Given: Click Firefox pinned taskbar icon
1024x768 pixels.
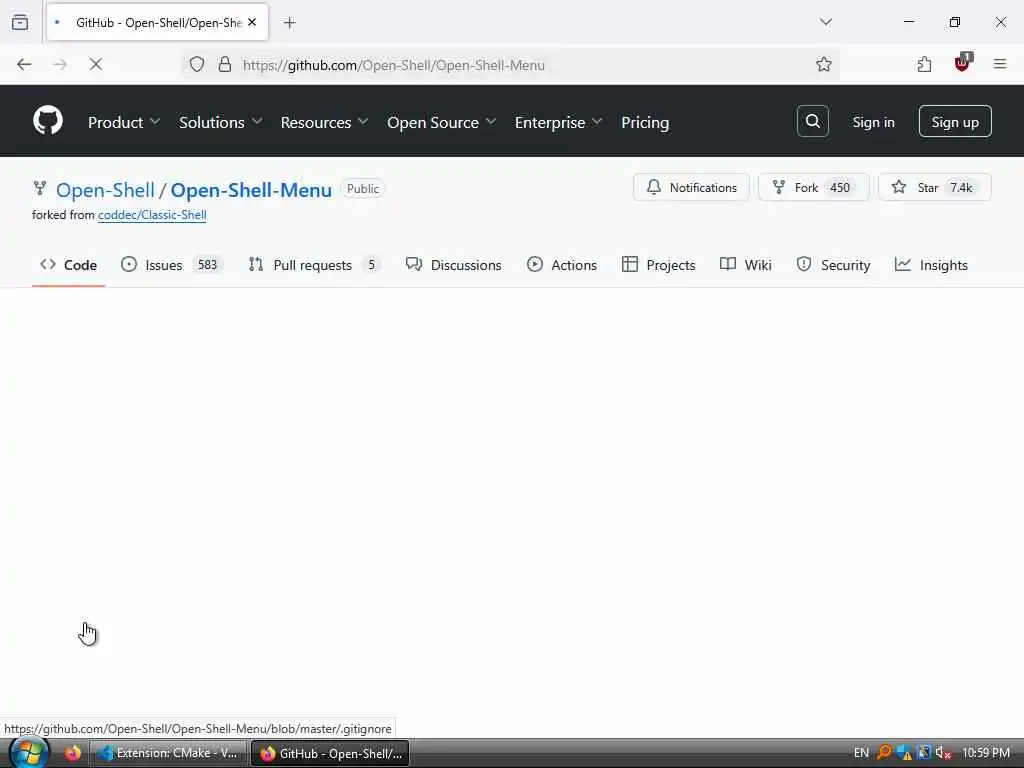Looking at the screenshot, I should pos(72,753).
